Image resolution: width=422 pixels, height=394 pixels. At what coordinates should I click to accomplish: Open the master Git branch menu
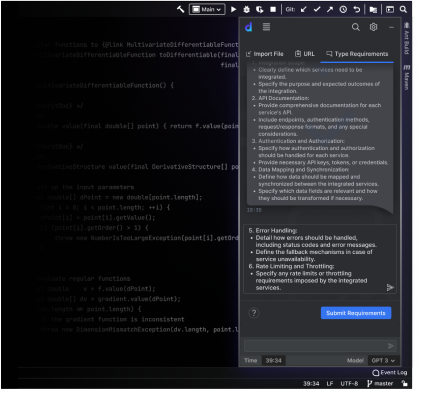point(380,384)
